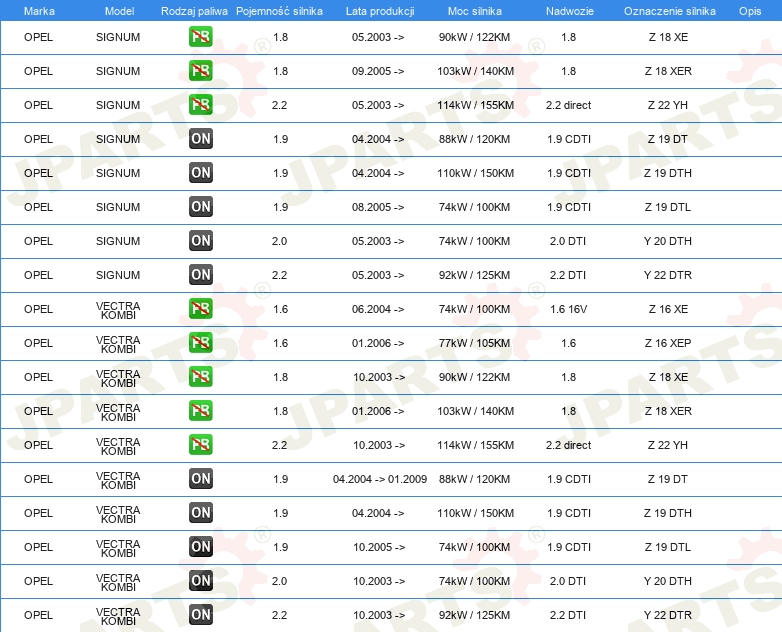Screen dimensions: 782x632
Task: Select Y 20 DTH engine code in Signum row
Action: pyautogui.click(x=668, y=241)
